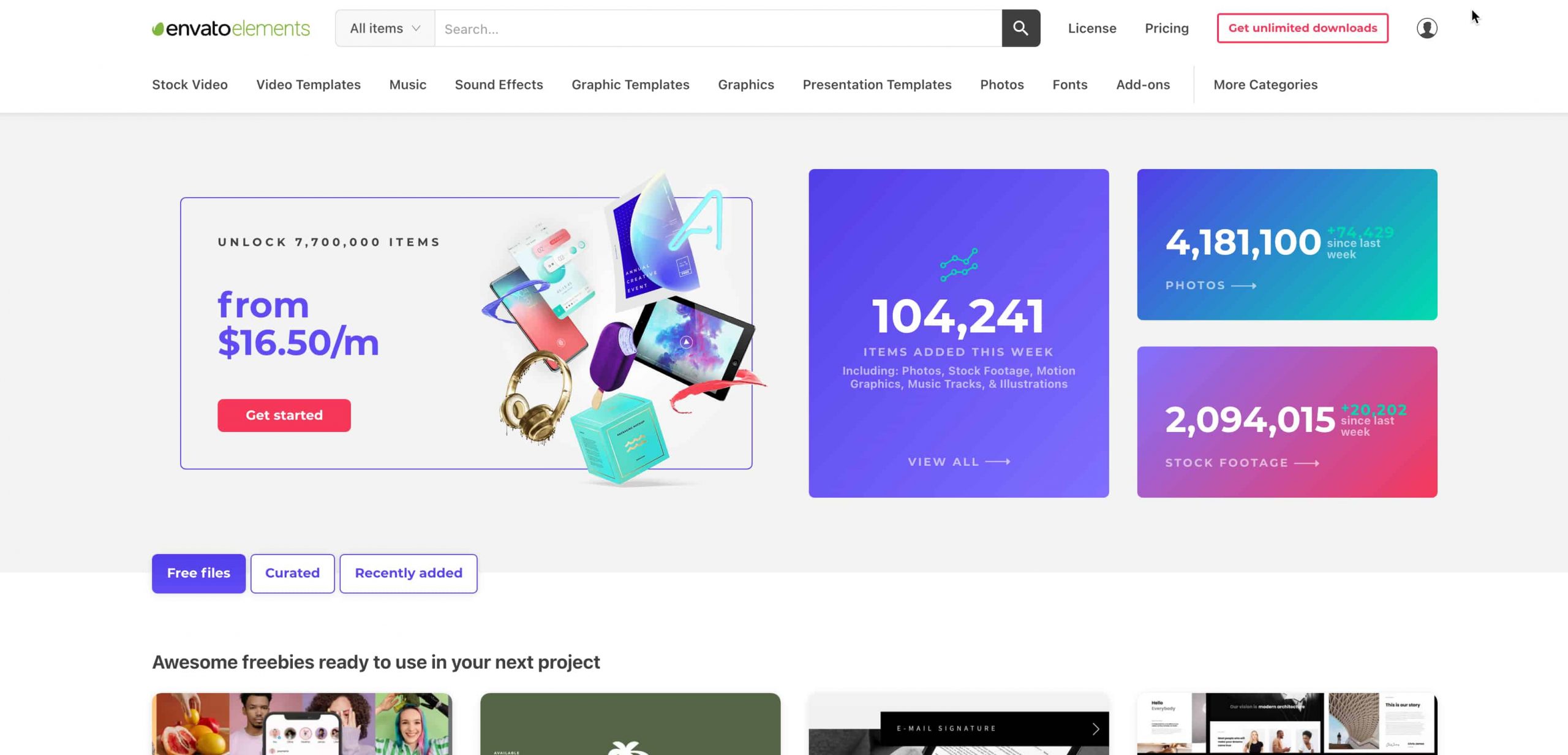Click Get unlimited downloads button
This screenshot has width=1568, height=755.
[x=1302, y=28]
